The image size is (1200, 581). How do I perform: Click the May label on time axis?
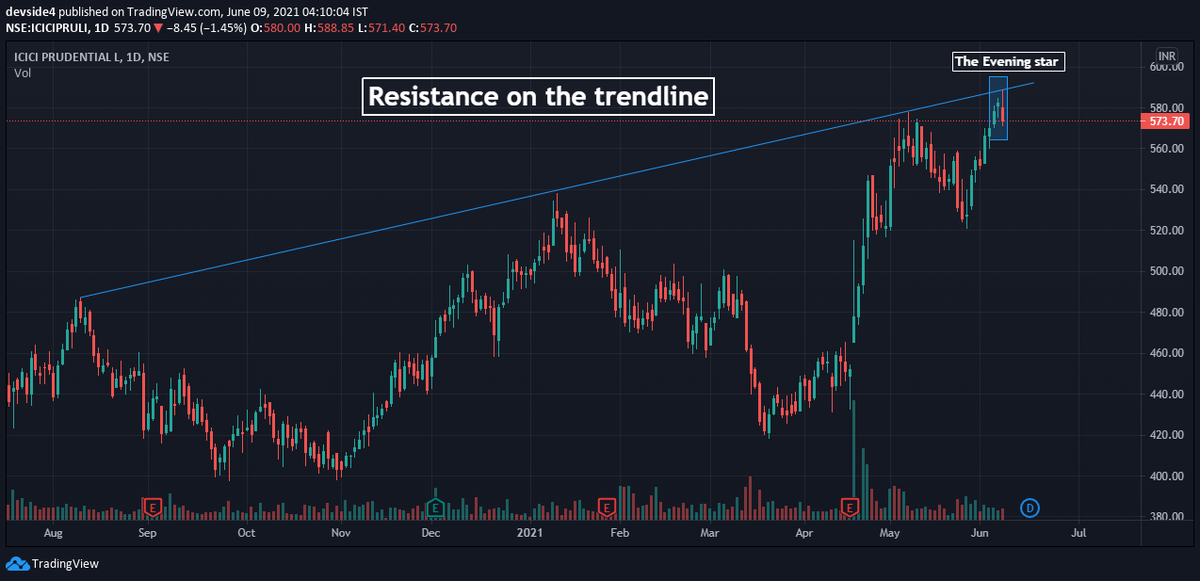point(892,534)
